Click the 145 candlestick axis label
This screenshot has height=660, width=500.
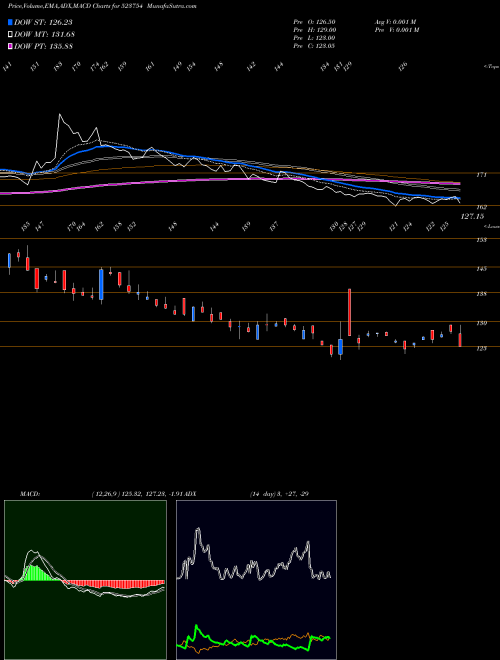pos(481,269)
